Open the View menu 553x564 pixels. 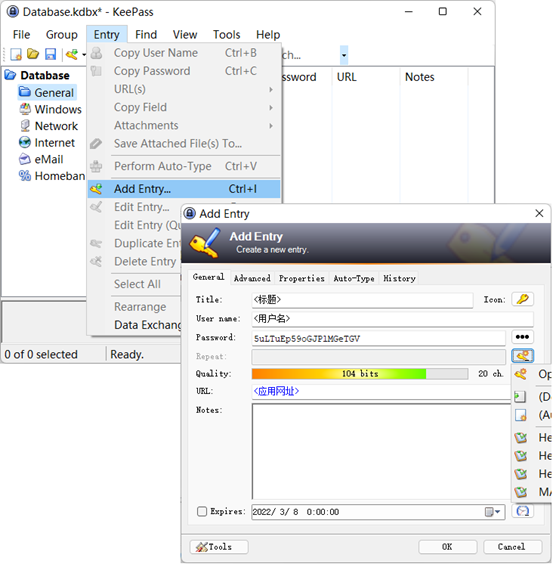(185, 35)
